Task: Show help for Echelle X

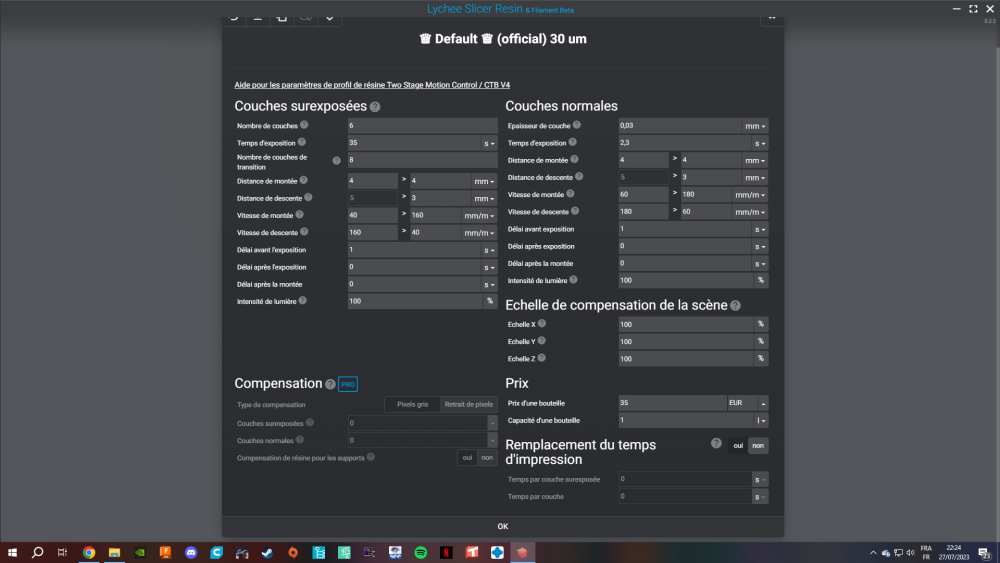Action: point(541,324)
